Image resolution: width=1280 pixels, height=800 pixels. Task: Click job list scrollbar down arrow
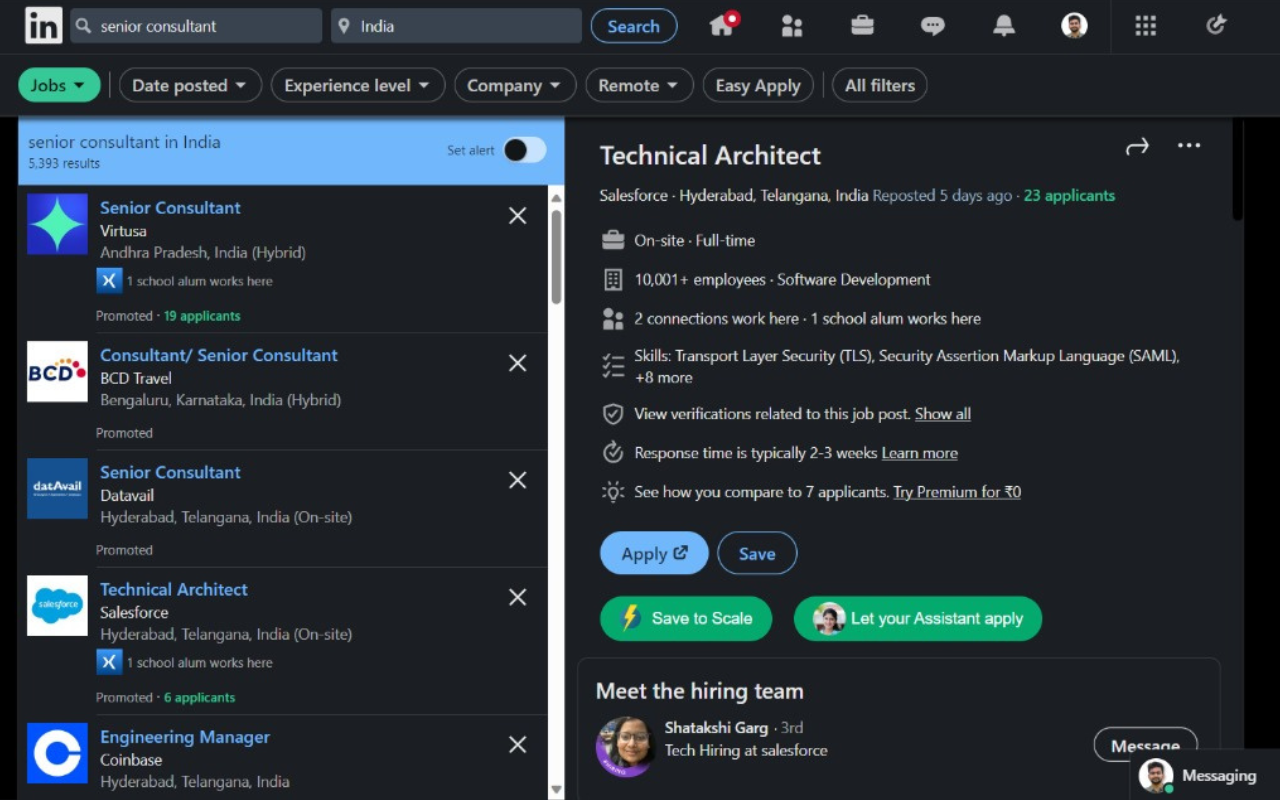pos(557,790)
